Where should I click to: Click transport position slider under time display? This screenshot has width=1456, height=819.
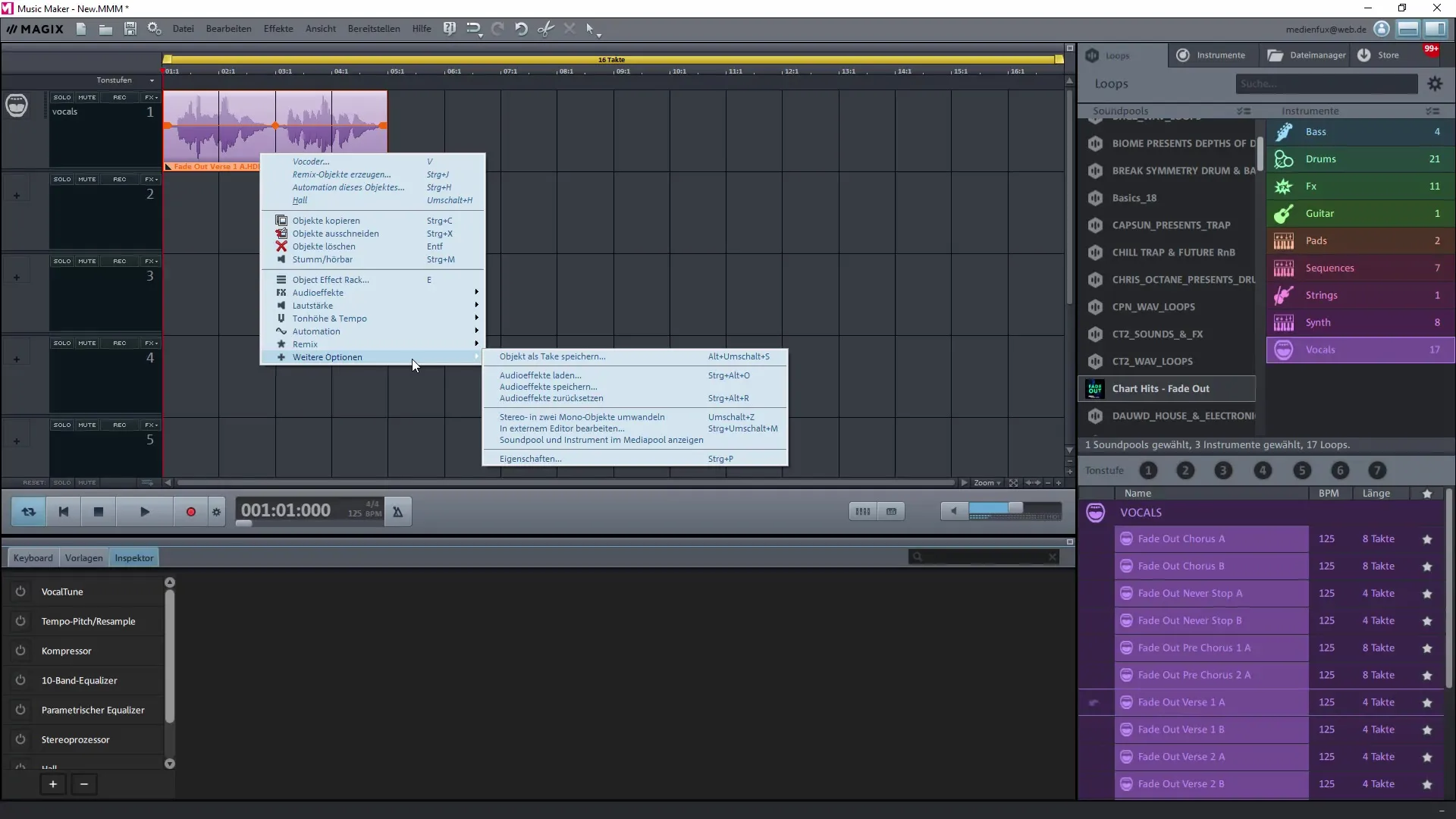pos(243,523)
